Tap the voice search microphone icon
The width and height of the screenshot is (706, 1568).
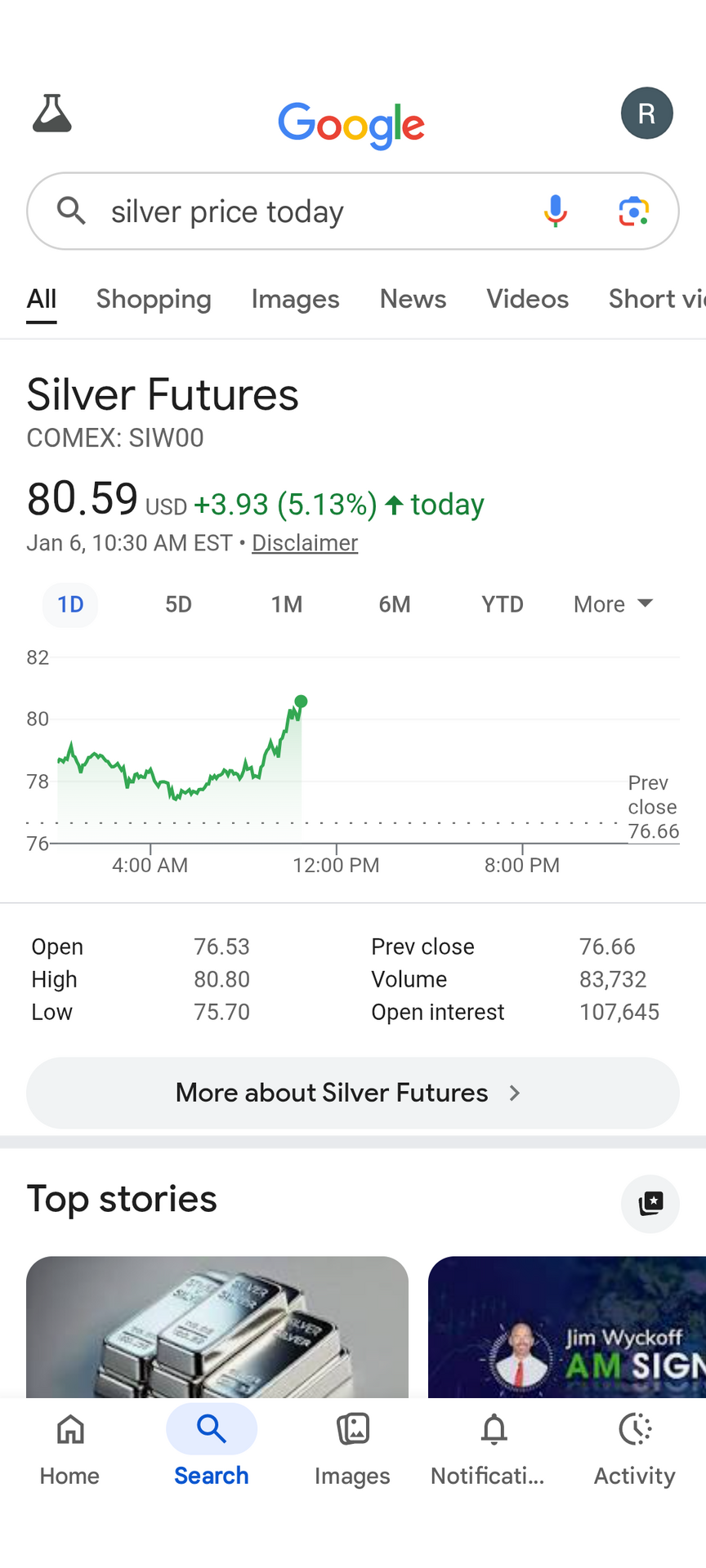click(x=556, y=211)
